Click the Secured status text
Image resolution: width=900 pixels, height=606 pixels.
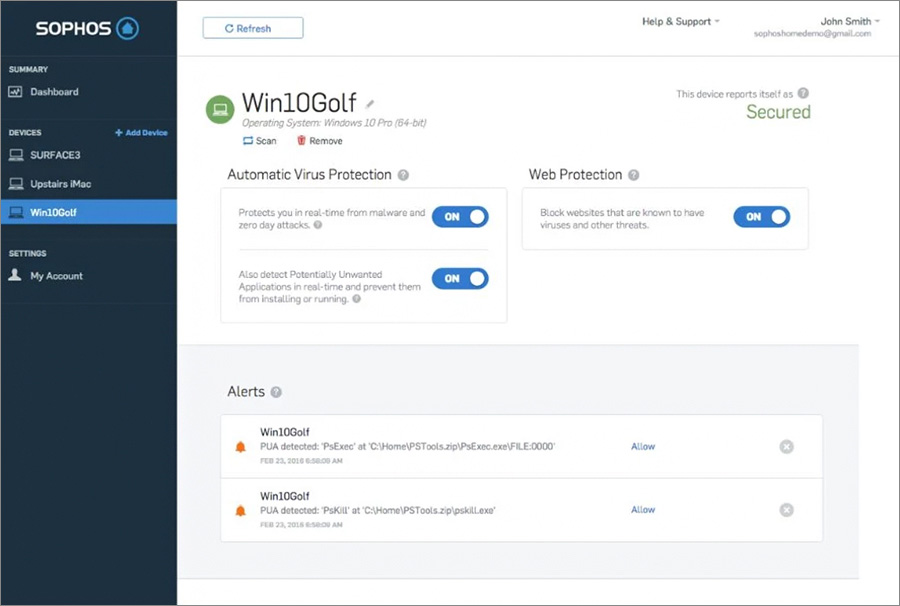tap(778, 112)
